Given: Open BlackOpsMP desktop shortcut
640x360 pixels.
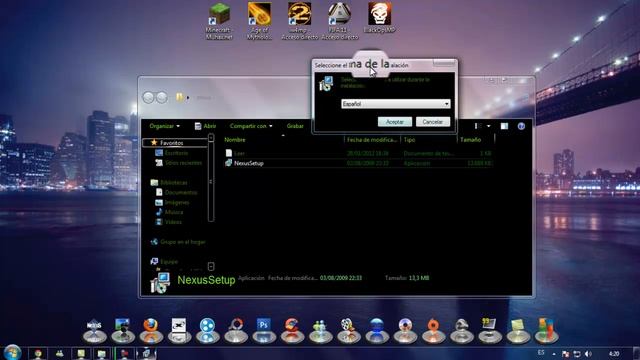Looking at the screenshot, I should click(x=380, y=18).
